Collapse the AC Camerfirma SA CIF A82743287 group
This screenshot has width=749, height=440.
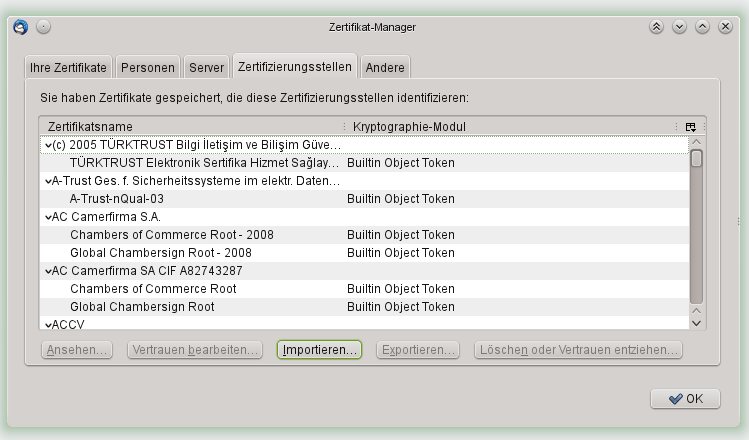(46, 271)
